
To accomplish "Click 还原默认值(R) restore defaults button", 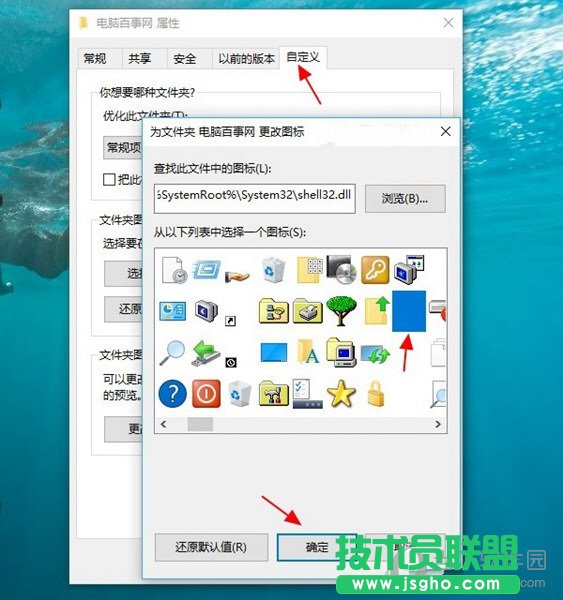I will tap(211, 547).
